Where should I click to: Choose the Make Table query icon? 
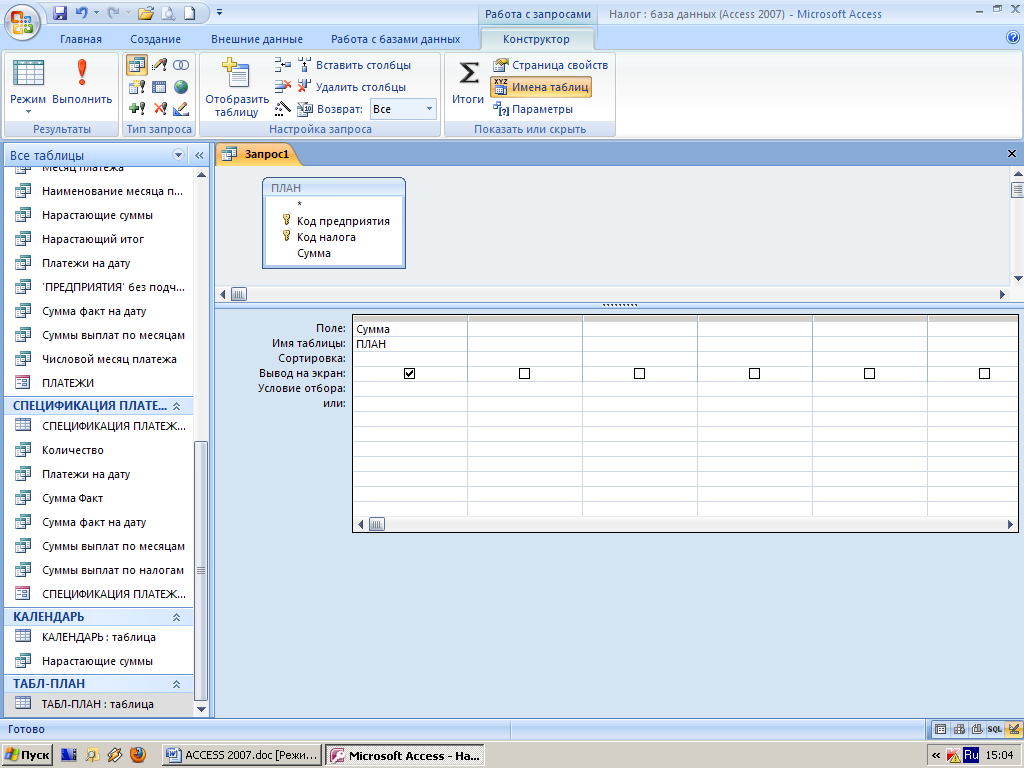(136, 87)
